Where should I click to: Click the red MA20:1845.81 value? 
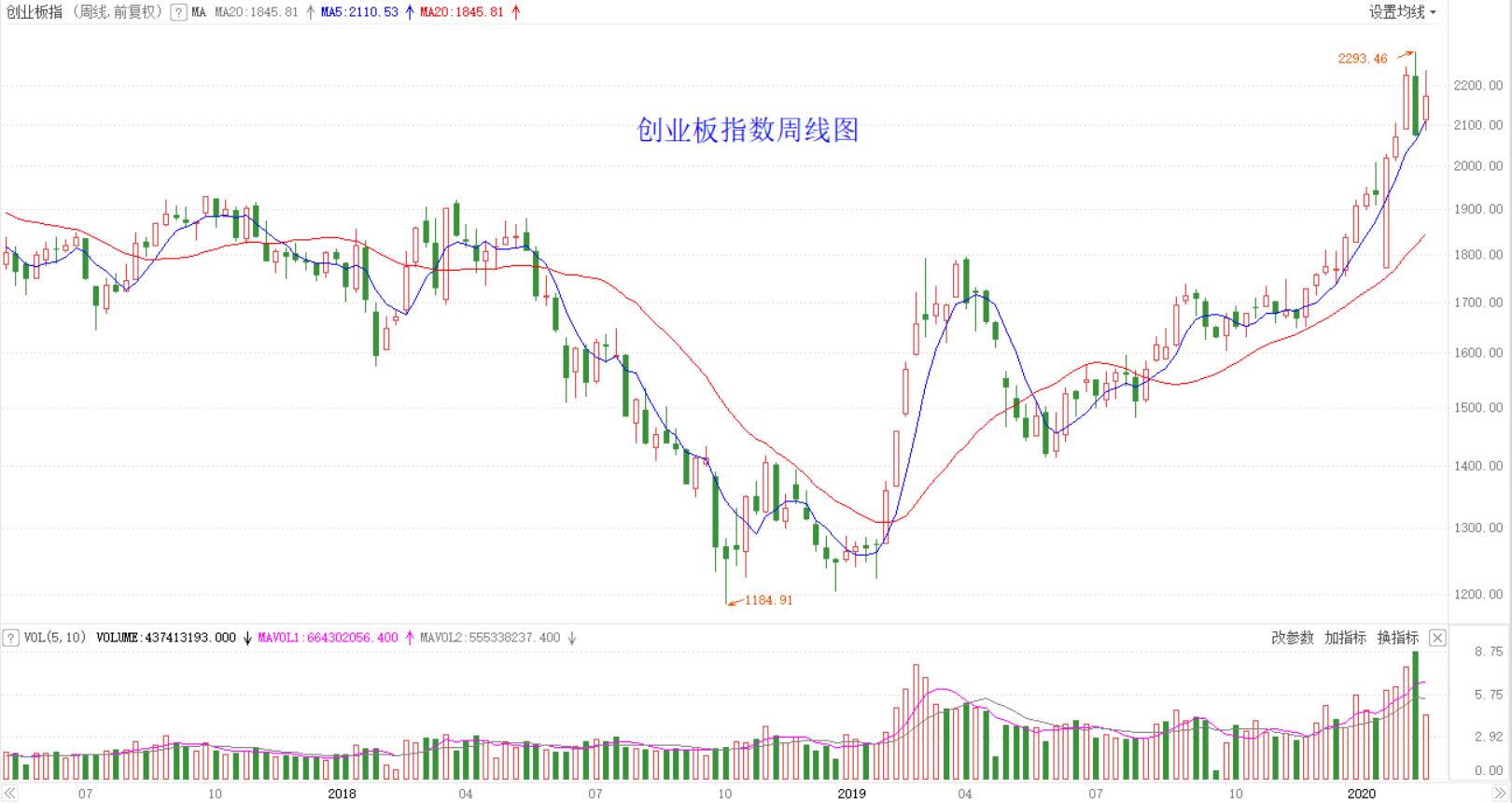click(462, 12)
